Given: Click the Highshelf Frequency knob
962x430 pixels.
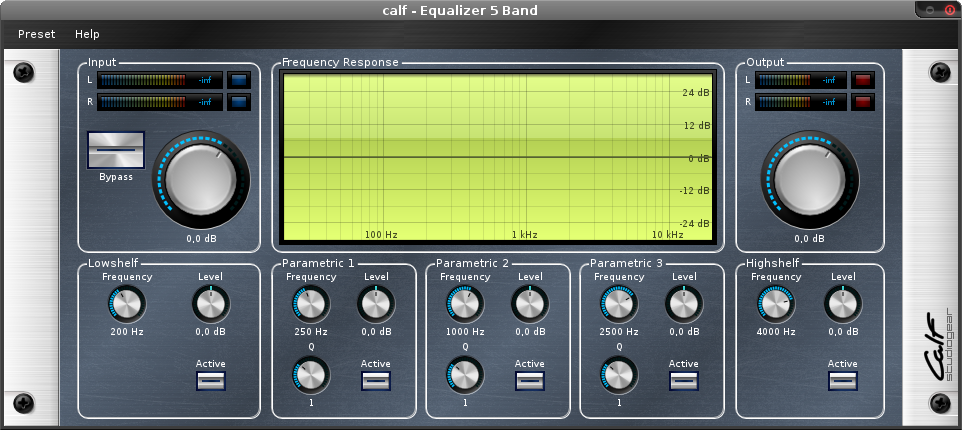Looking at the screenshot, I should point(776,304).
